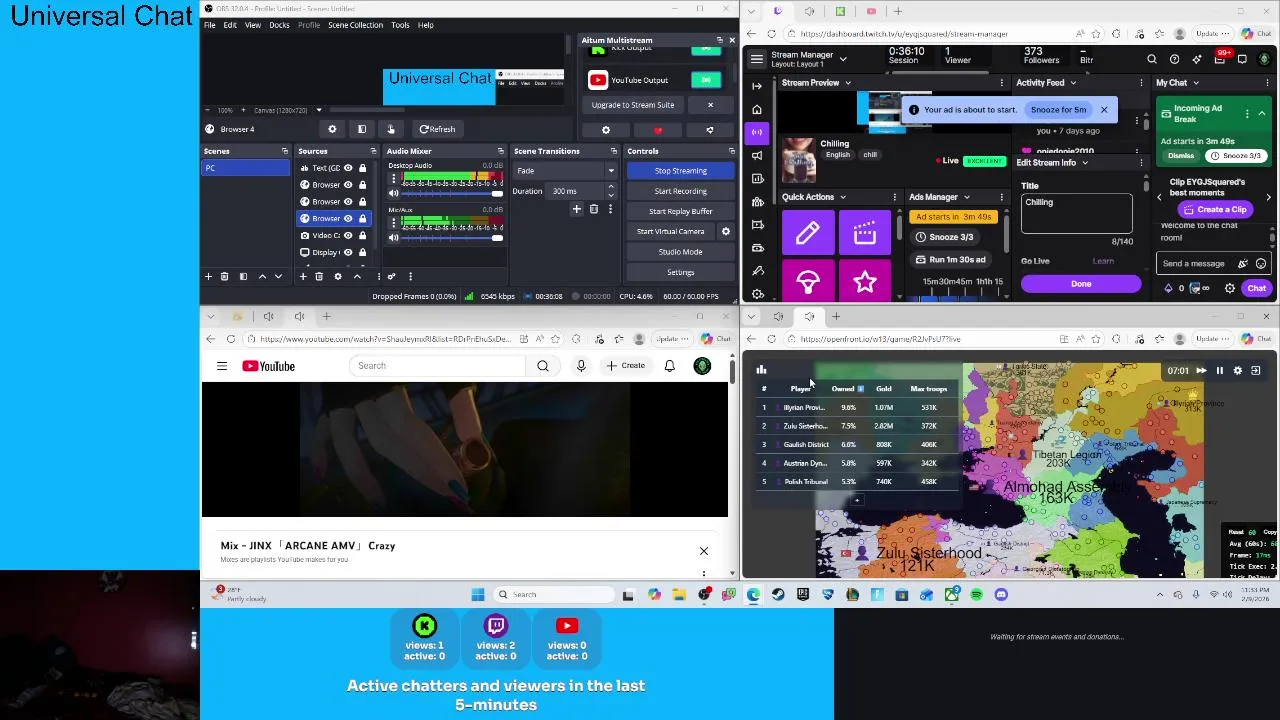Expand the Ads Manager dropdown

966,197
